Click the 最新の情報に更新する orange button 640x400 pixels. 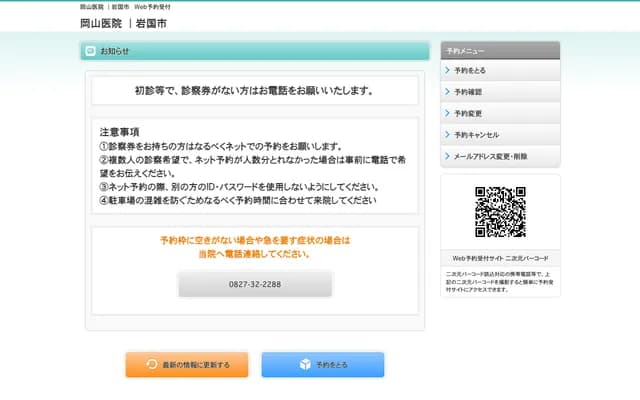pyautogui.click(x=187, y=364)
